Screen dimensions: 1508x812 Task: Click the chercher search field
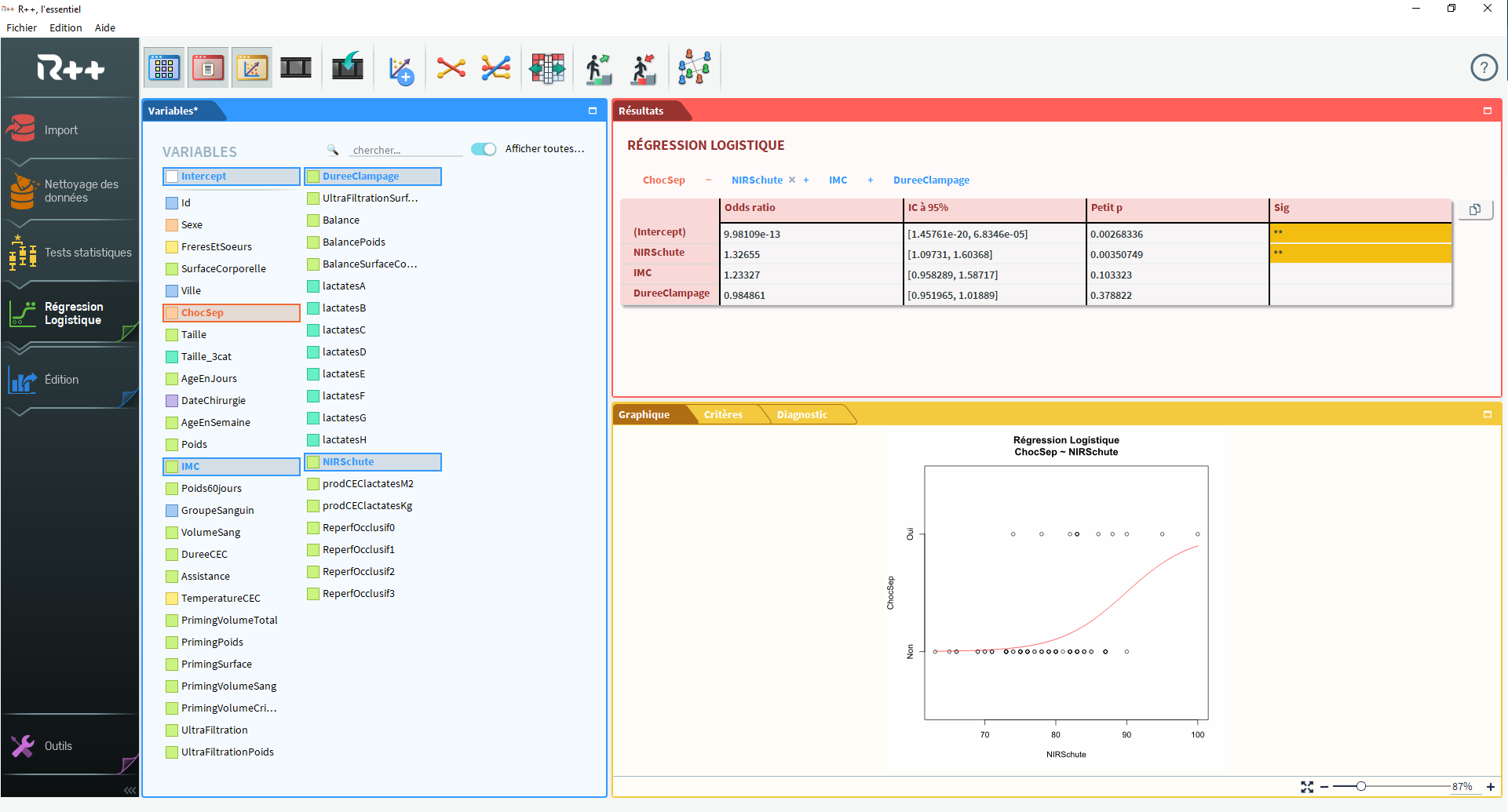[x=407, y=150]
